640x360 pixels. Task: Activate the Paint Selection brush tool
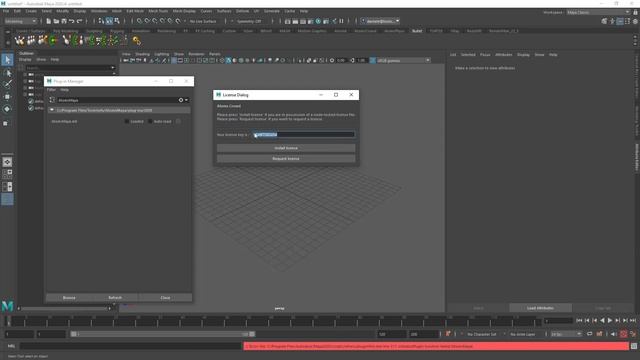pos(7,84)
